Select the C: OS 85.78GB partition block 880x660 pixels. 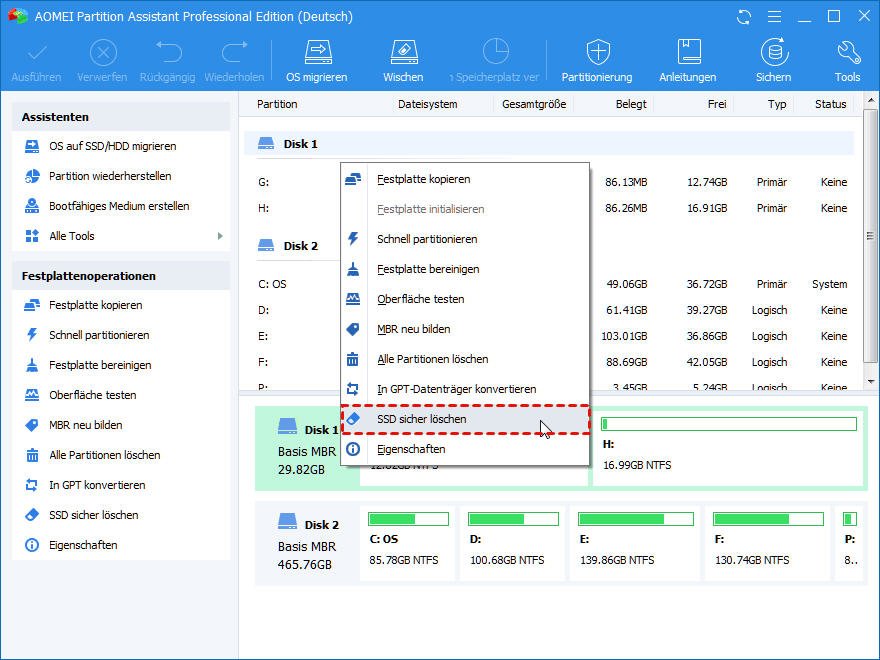click(408, 543)
